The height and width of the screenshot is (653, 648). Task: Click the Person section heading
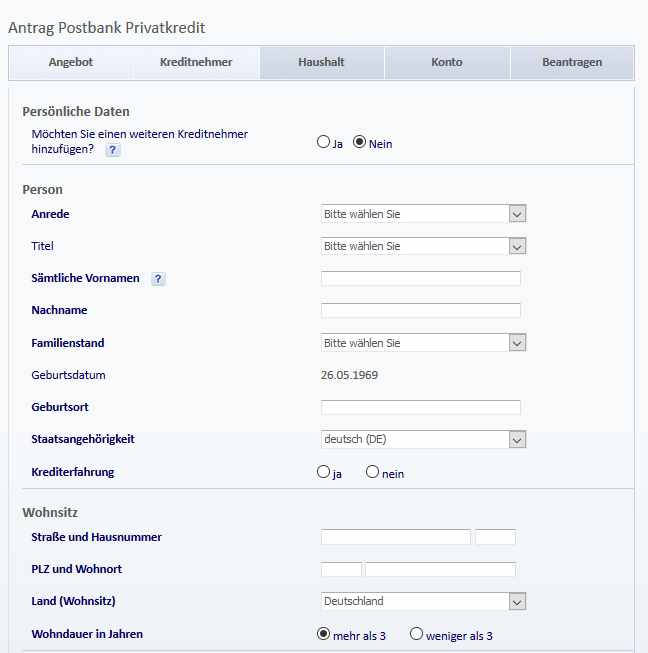(x=42, y=189)
